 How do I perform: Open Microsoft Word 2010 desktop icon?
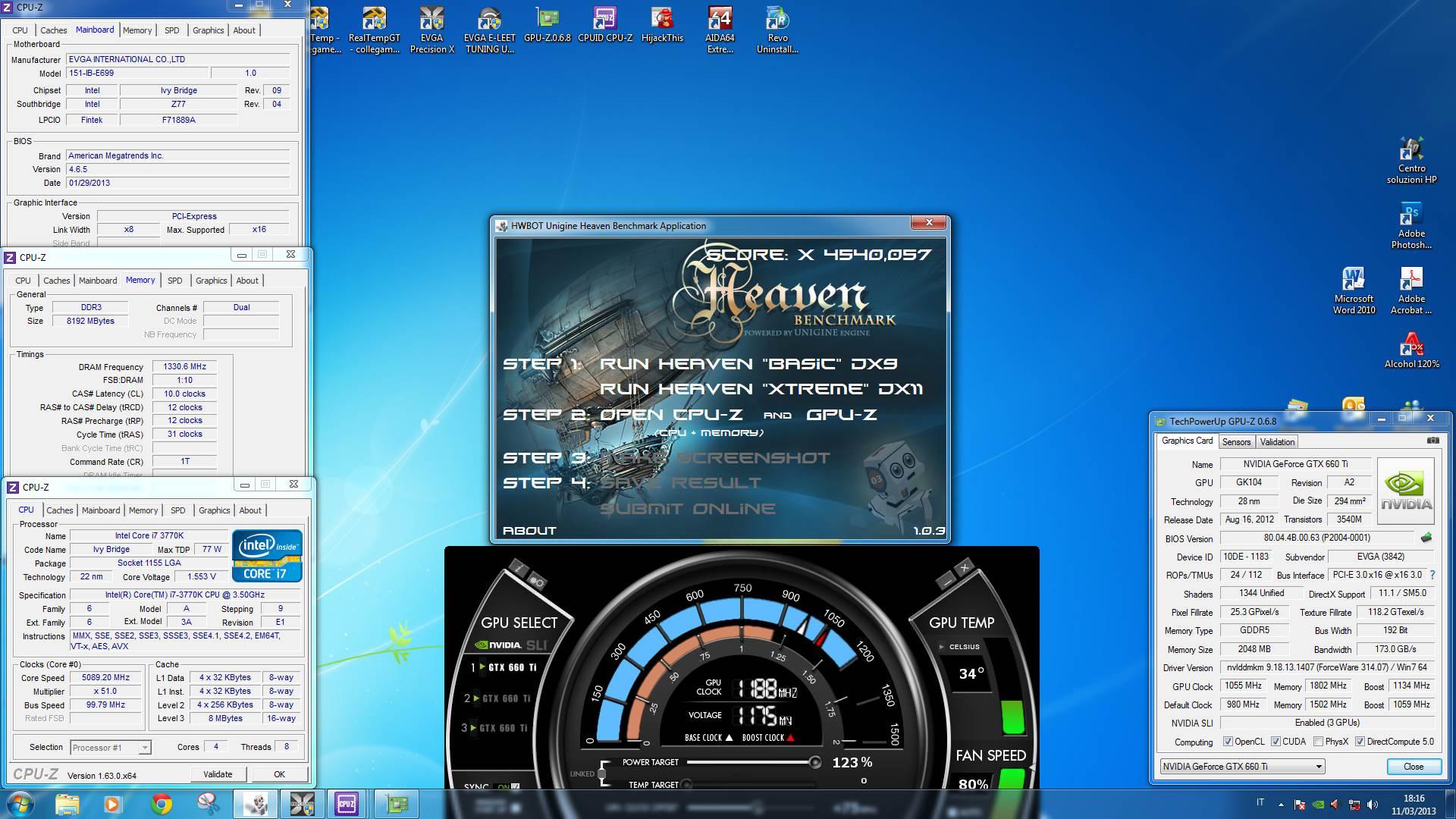[x=1354, y=291]
